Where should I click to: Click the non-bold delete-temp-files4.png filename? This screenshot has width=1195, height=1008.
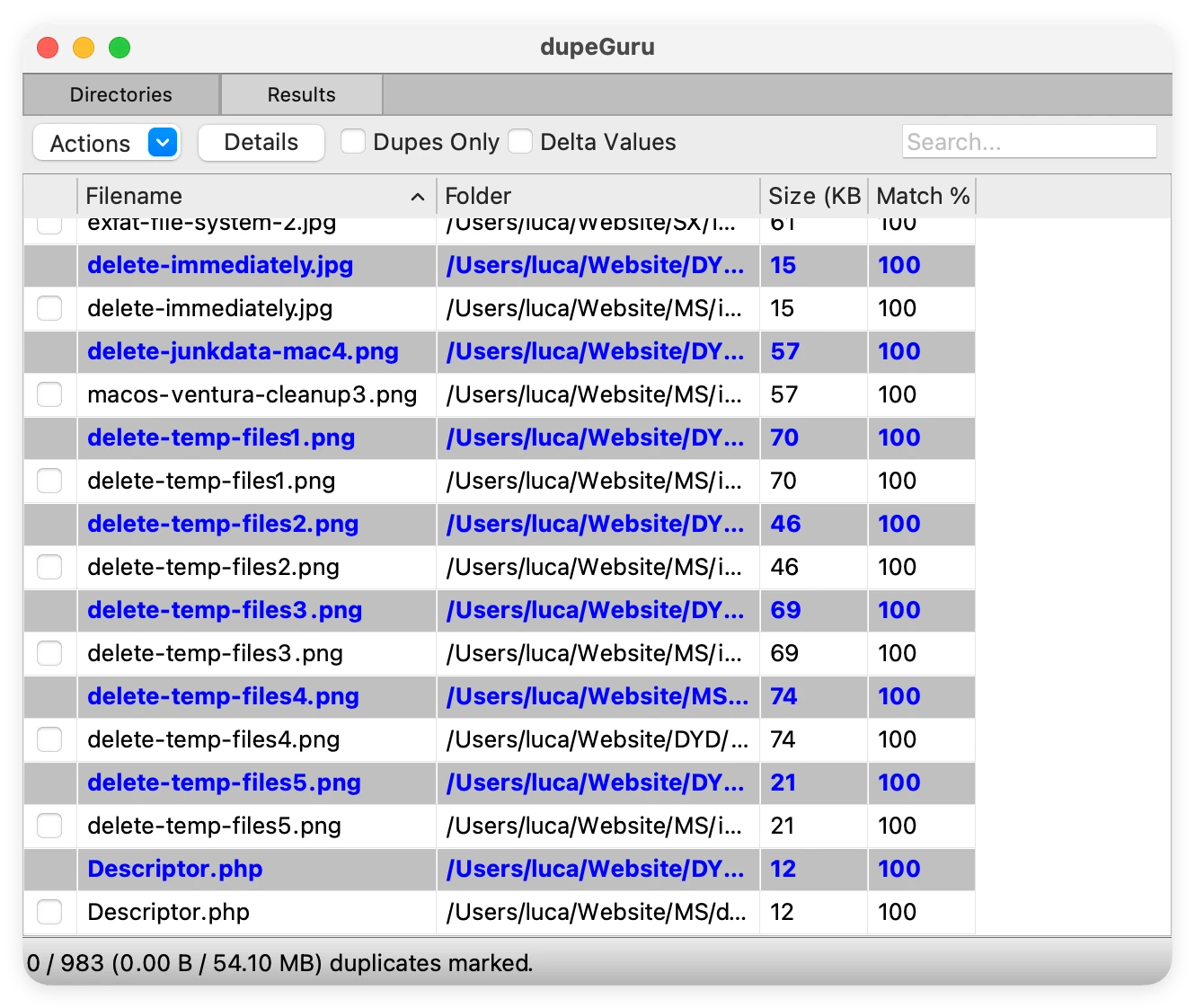click(x=214, y=739)
